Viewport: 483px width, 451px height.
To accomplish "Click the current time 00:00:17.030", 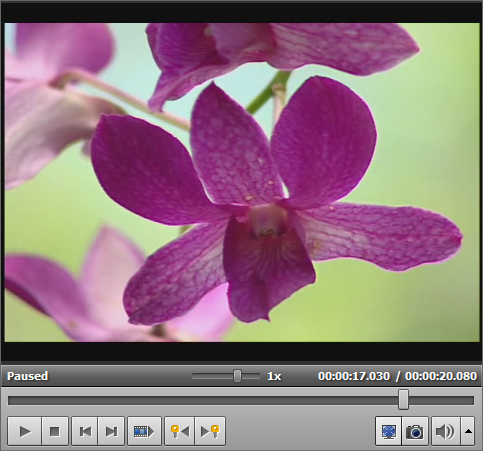I will (354, 376).
